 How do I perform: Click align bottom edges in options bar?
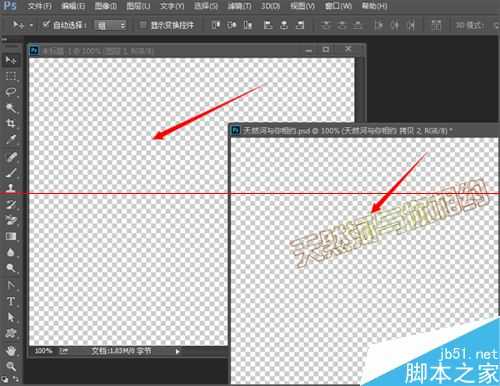248,25
